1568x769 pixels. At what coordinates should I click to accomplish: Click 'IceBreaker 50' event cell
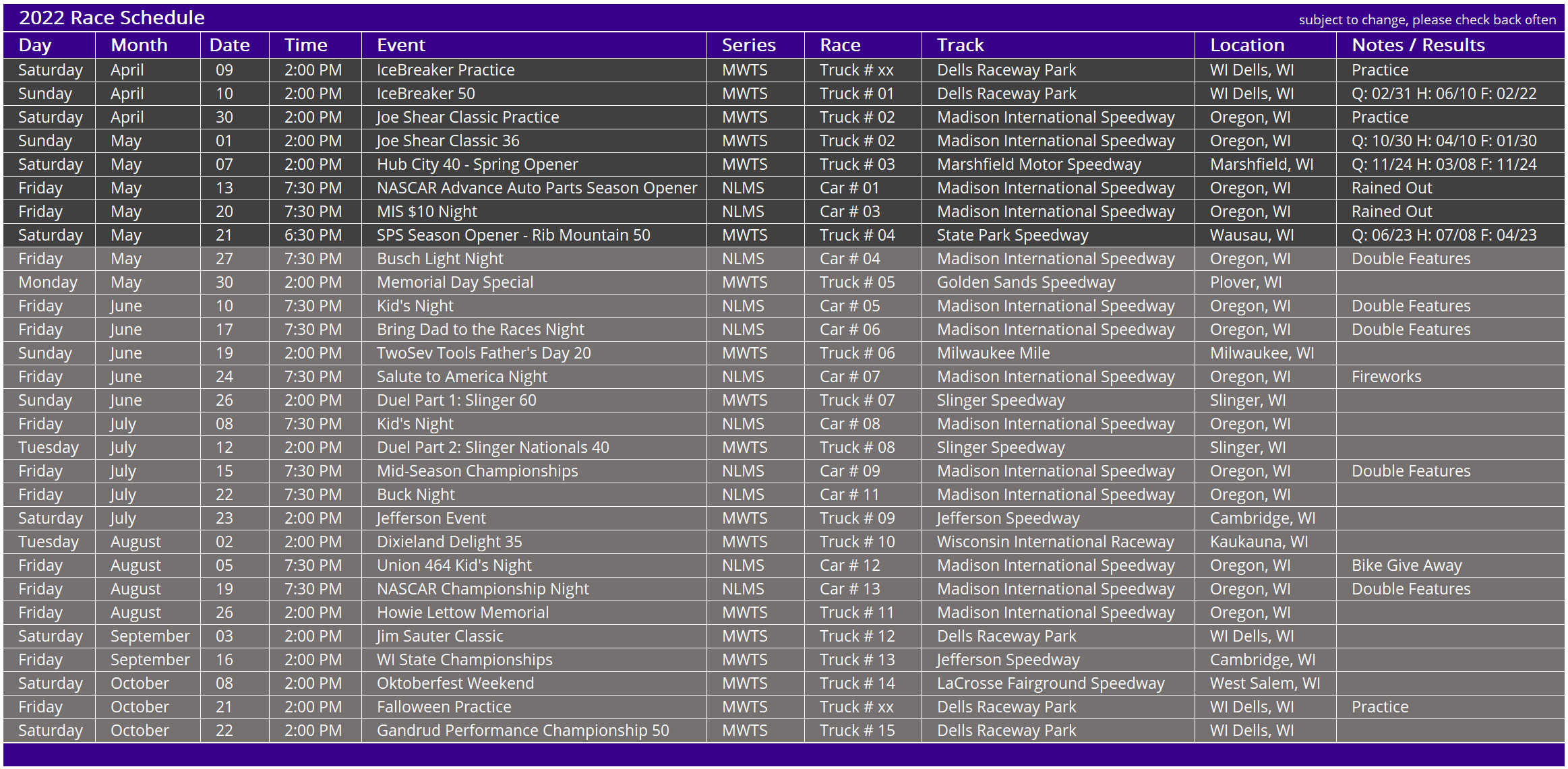426,94
